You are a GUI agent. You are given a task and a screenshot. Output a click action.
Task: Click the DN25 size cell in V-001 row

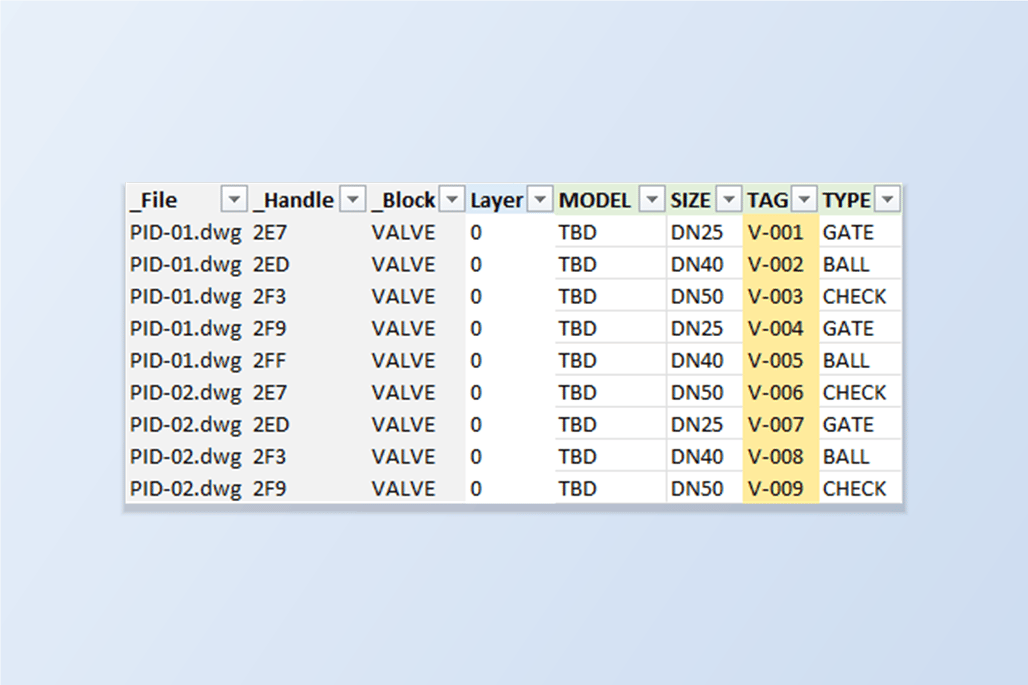click(x=705, y=232)
